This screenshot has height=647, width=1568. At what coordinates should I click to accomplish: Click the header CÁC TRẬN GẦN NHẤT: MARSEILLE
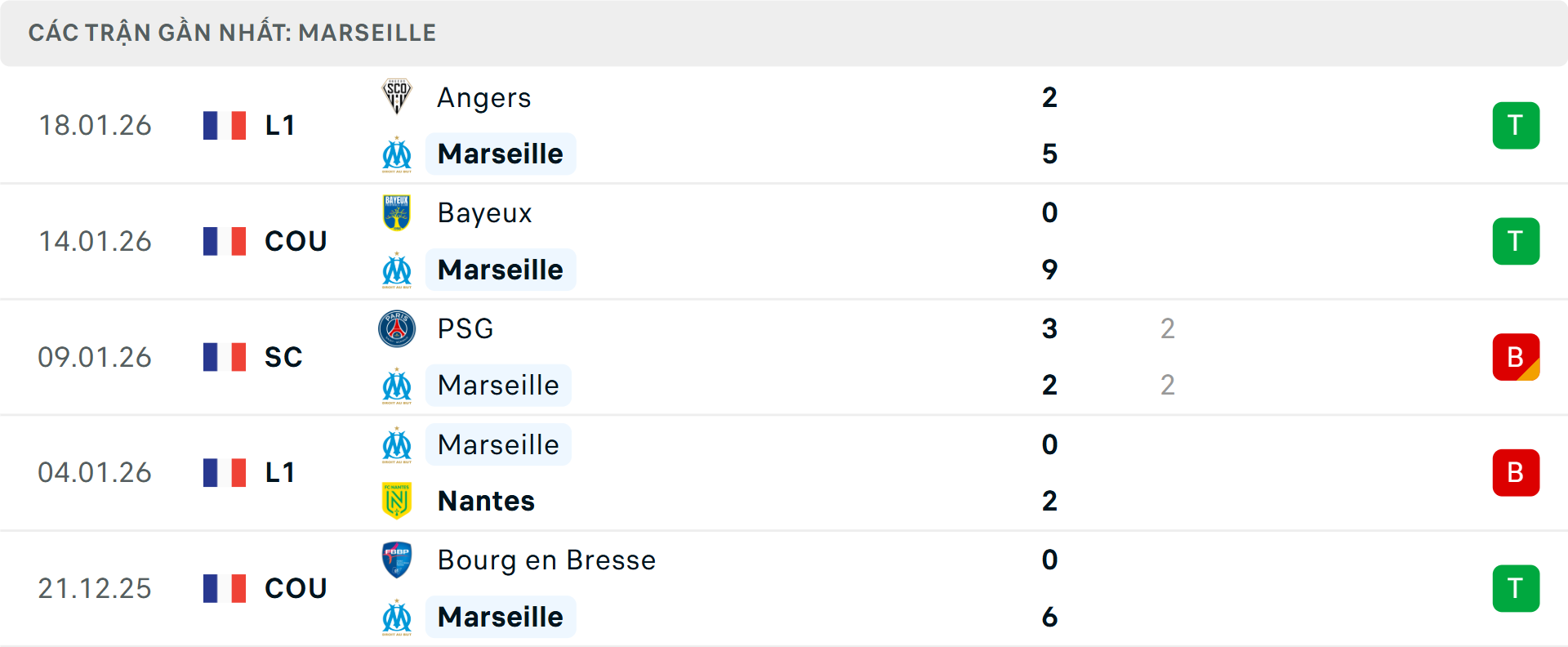click(233, 33)
